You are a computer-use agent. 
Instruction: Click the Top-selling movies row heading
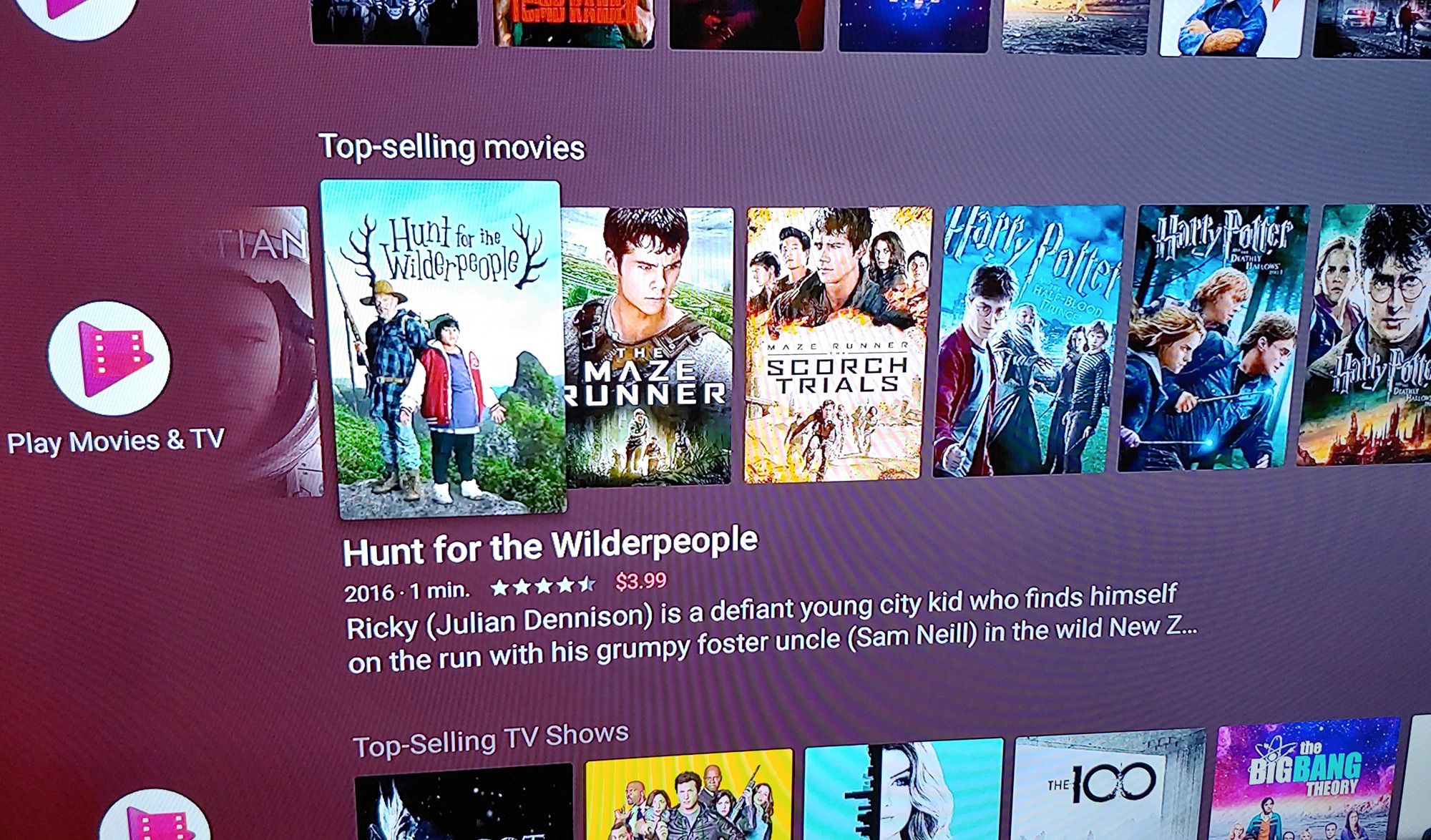(x=451, y=147)
